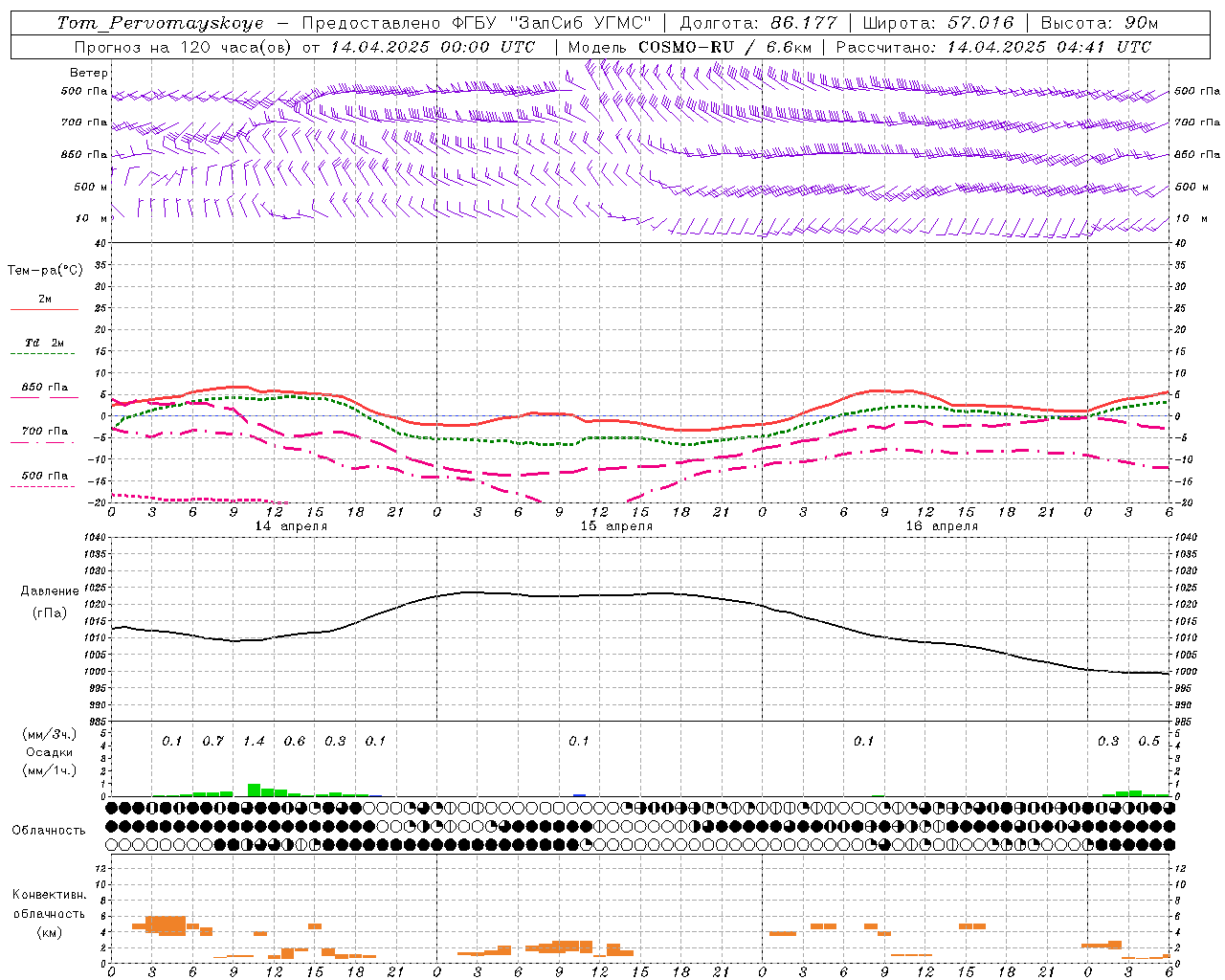Click the (мм/1ч.) precipitation unit label
The width and height of the screenshot is (1225, 980).
50,770
